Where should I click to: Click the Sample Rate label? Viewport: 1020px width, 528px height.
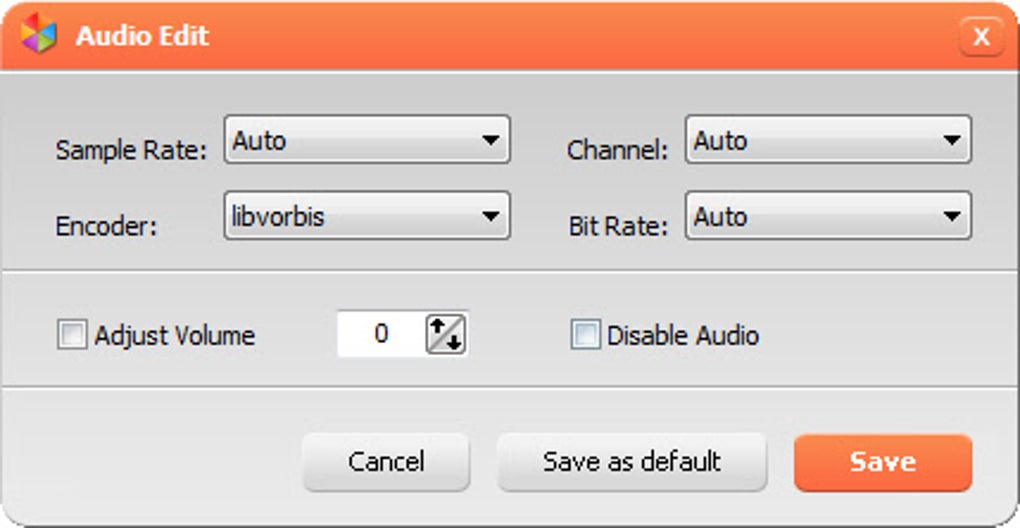(131, 150)
